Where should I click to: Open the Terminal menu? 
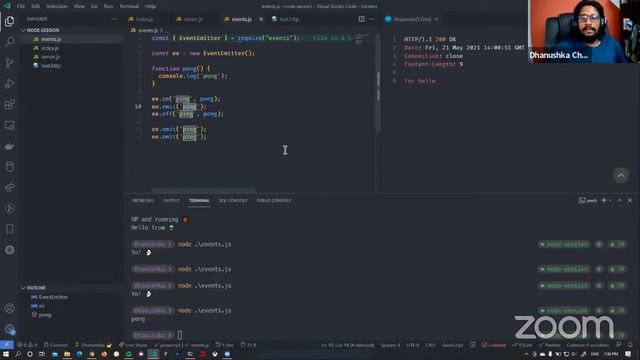pyautogui.click(x=129, y=6)
